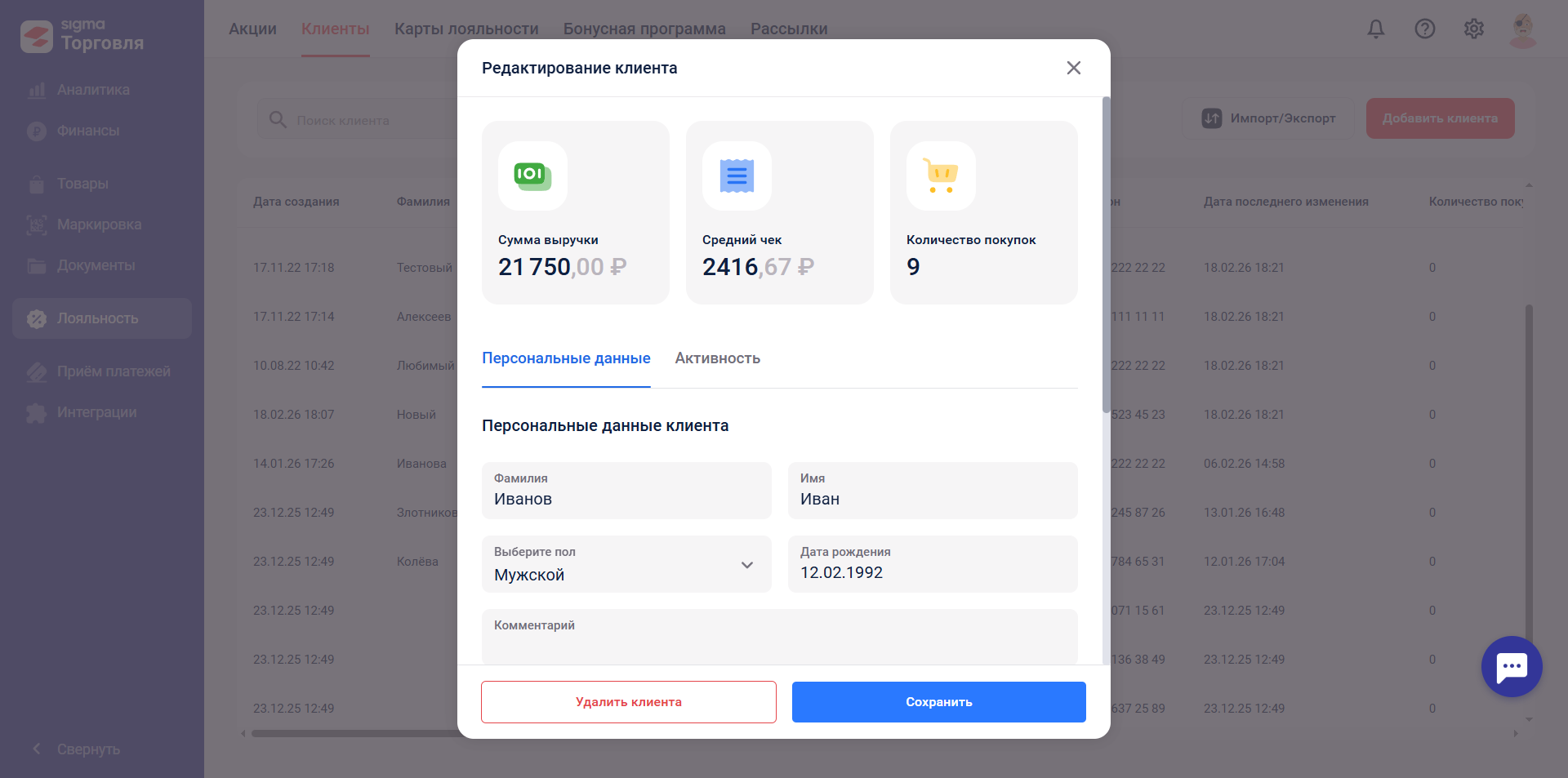Sort by Дата последнего изменения header
This screenshot has width=1568, height=778.
point(1285,202)
